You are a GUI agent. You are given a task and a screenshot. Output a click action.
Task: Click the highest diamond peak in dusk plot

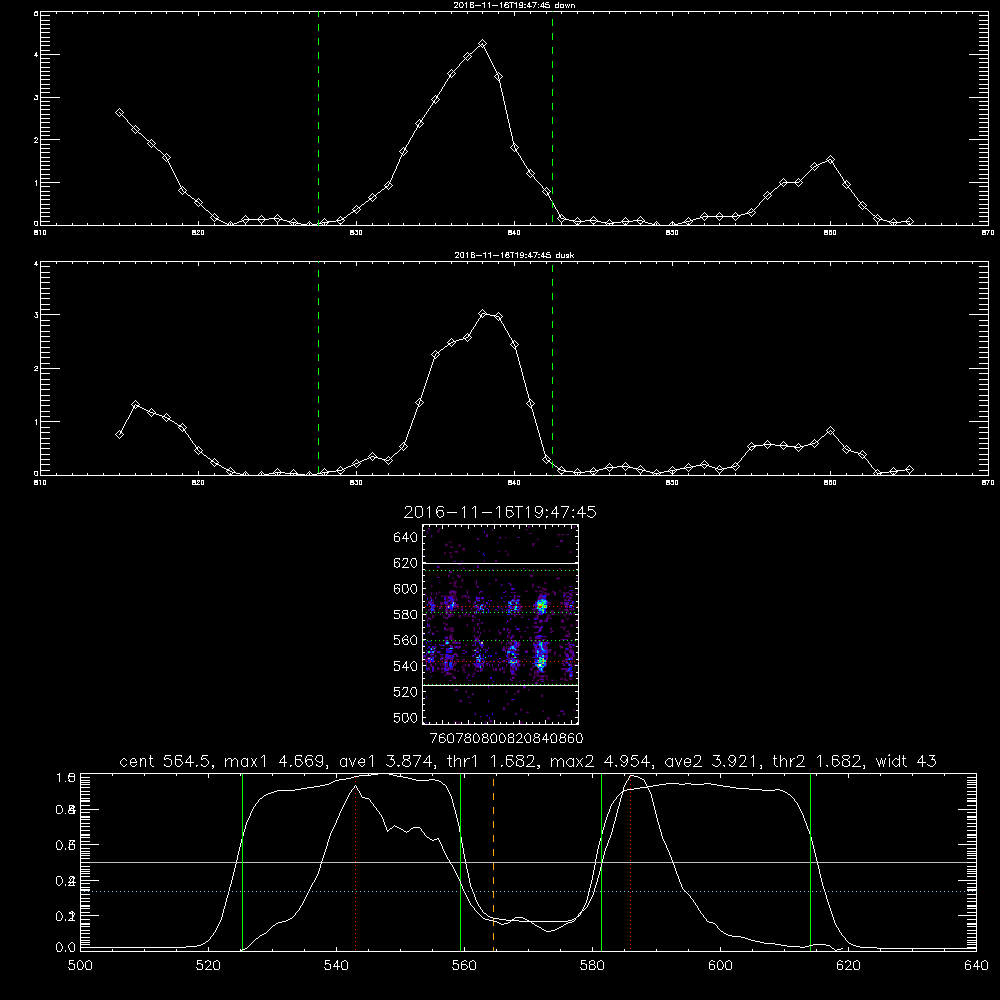pos(483,313)
